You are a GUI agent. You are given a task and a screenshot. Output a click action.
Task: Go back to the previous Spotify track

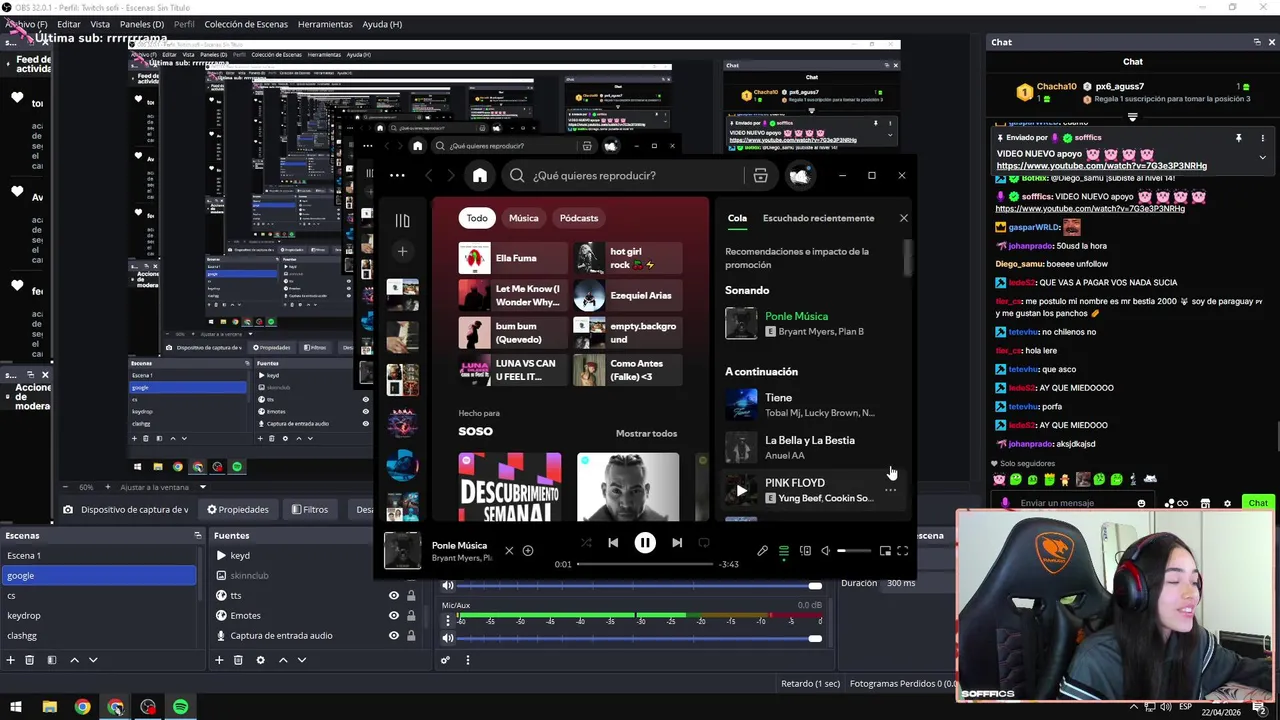[x=613, y=543]
